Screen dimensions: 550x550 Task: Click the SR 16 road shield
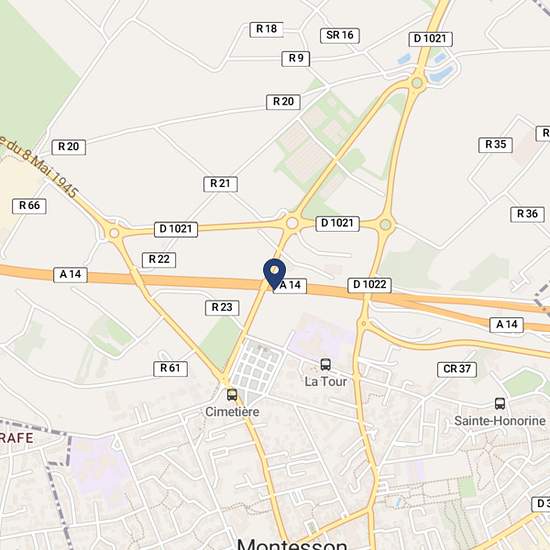coord(340,35)
